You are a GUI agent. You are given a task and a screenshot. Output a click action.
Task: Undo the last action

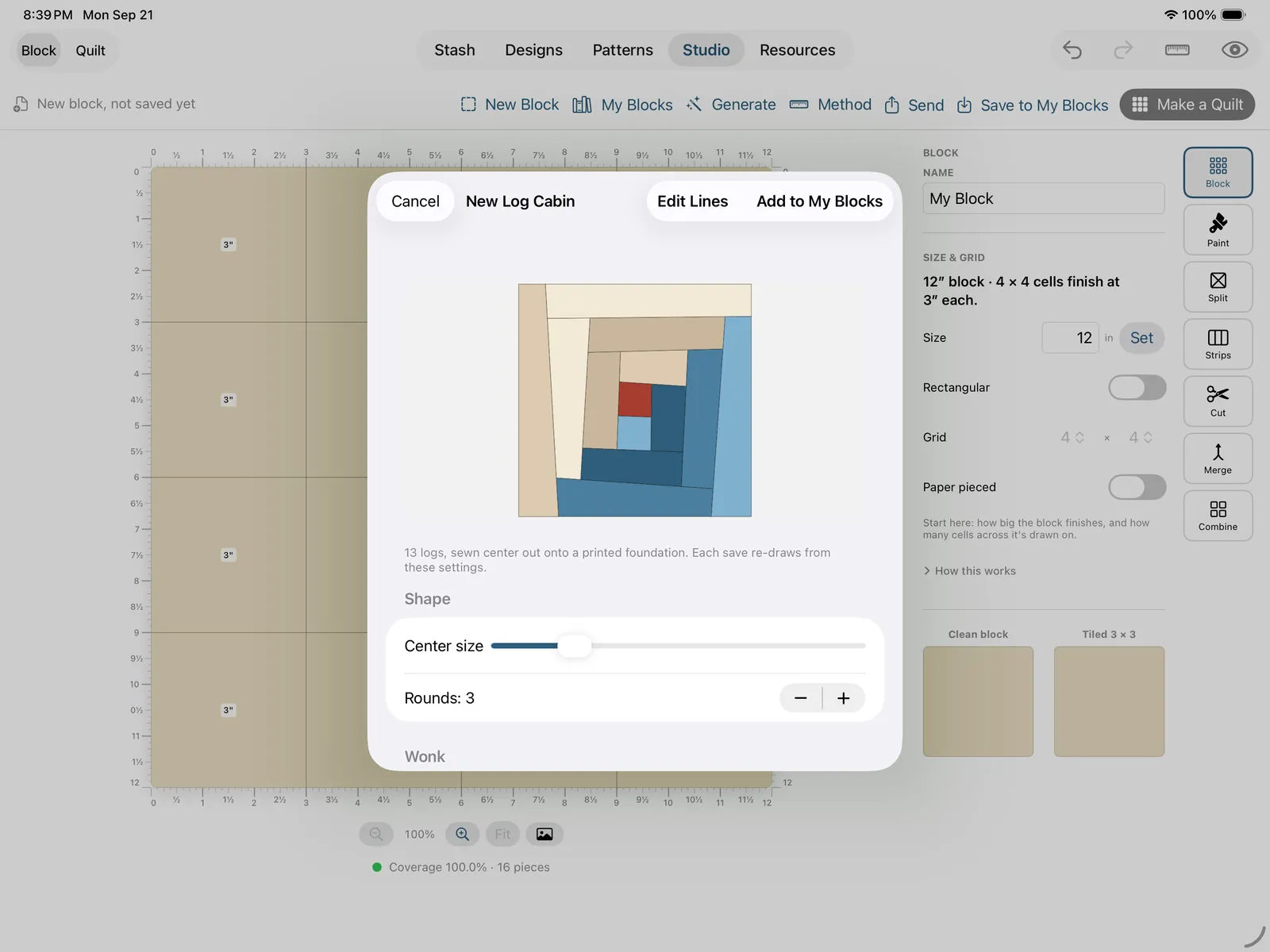[1072, 50]
